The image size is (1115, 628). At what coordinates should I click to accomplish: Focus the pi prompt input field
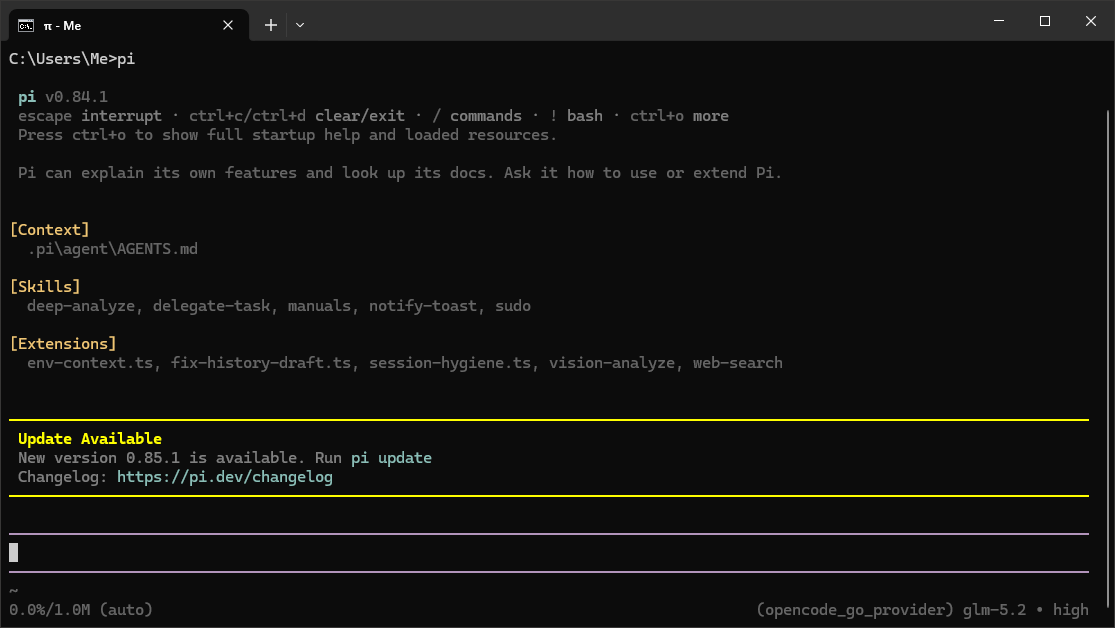pyautogui.click(x=549, y=553)
